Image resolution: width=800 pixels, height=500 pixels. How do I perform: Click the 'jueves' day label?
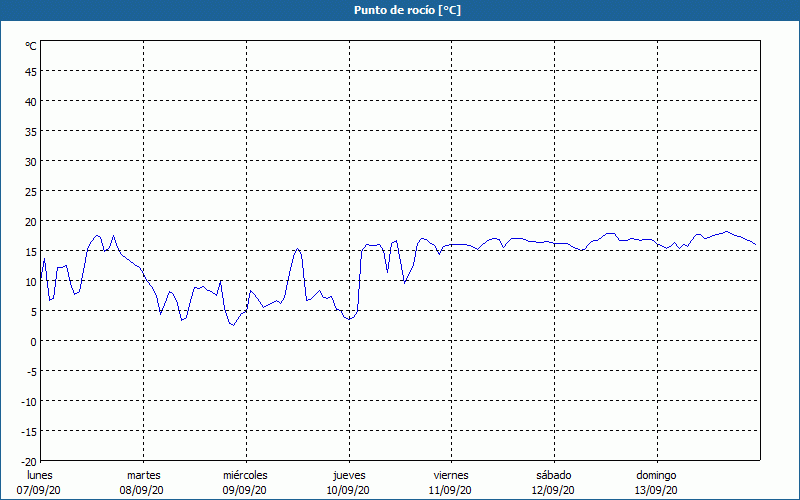[348, 475]
